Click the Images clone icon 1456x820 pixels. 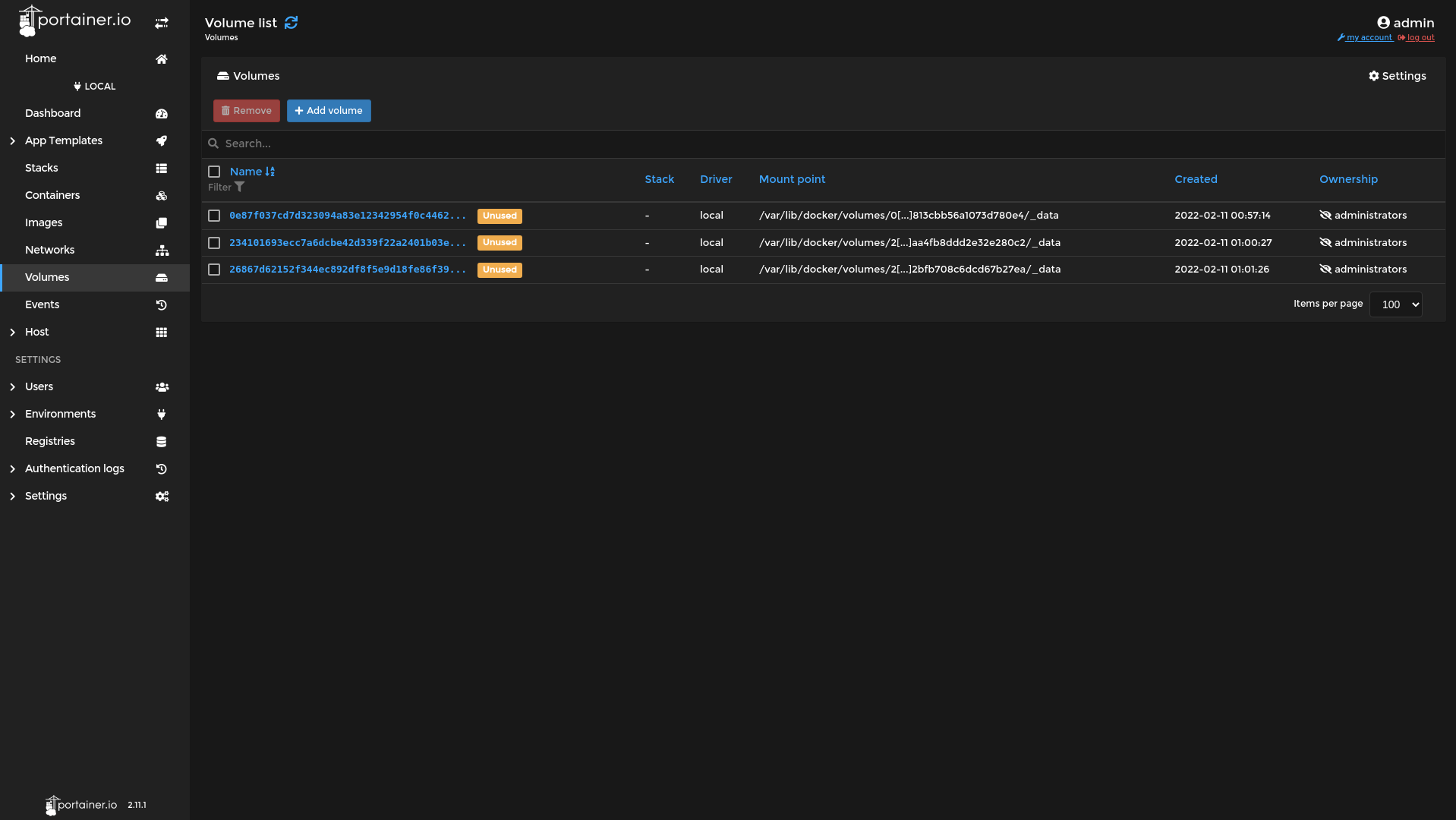tap(162, 223)
